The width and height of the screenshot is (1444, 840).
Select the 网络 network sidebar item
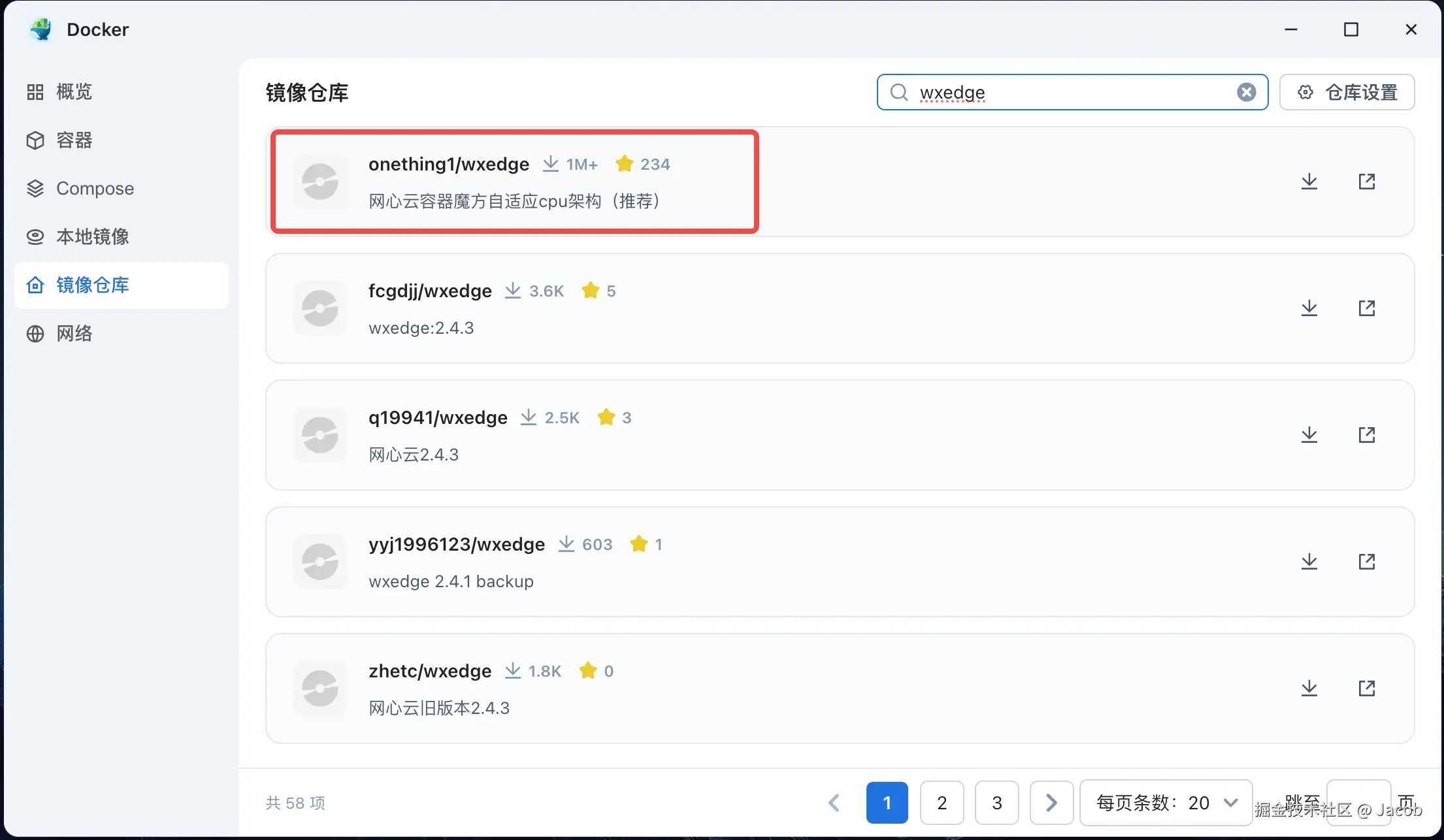click(x=73, y=334)
